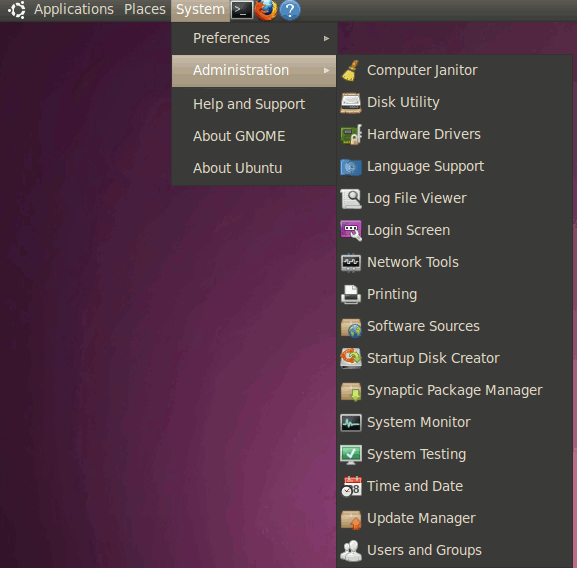Choose the Login Screen label
The width and height of the screenshot is (577, 568).
pyautogui.click(x=408, y=231)
